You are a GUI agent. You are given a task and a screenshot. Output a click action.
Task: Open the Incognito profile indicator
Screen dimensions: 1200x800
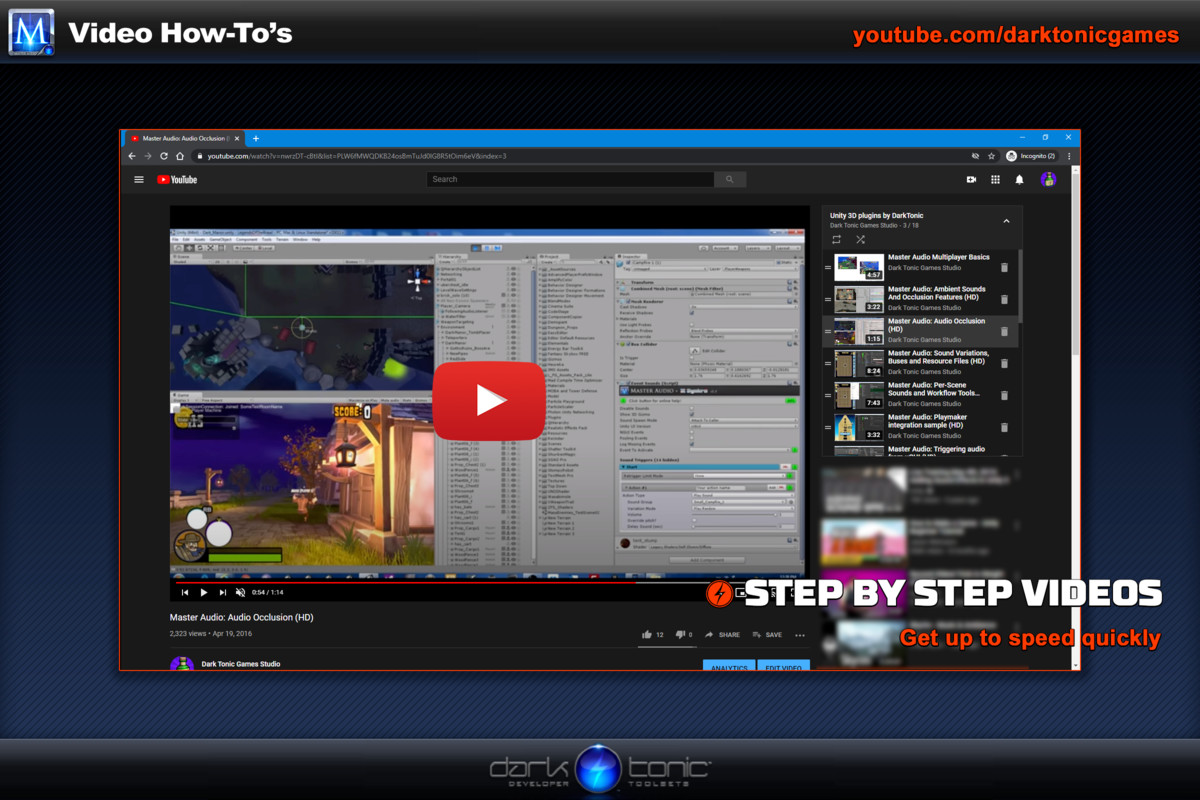coord(1031,156)
